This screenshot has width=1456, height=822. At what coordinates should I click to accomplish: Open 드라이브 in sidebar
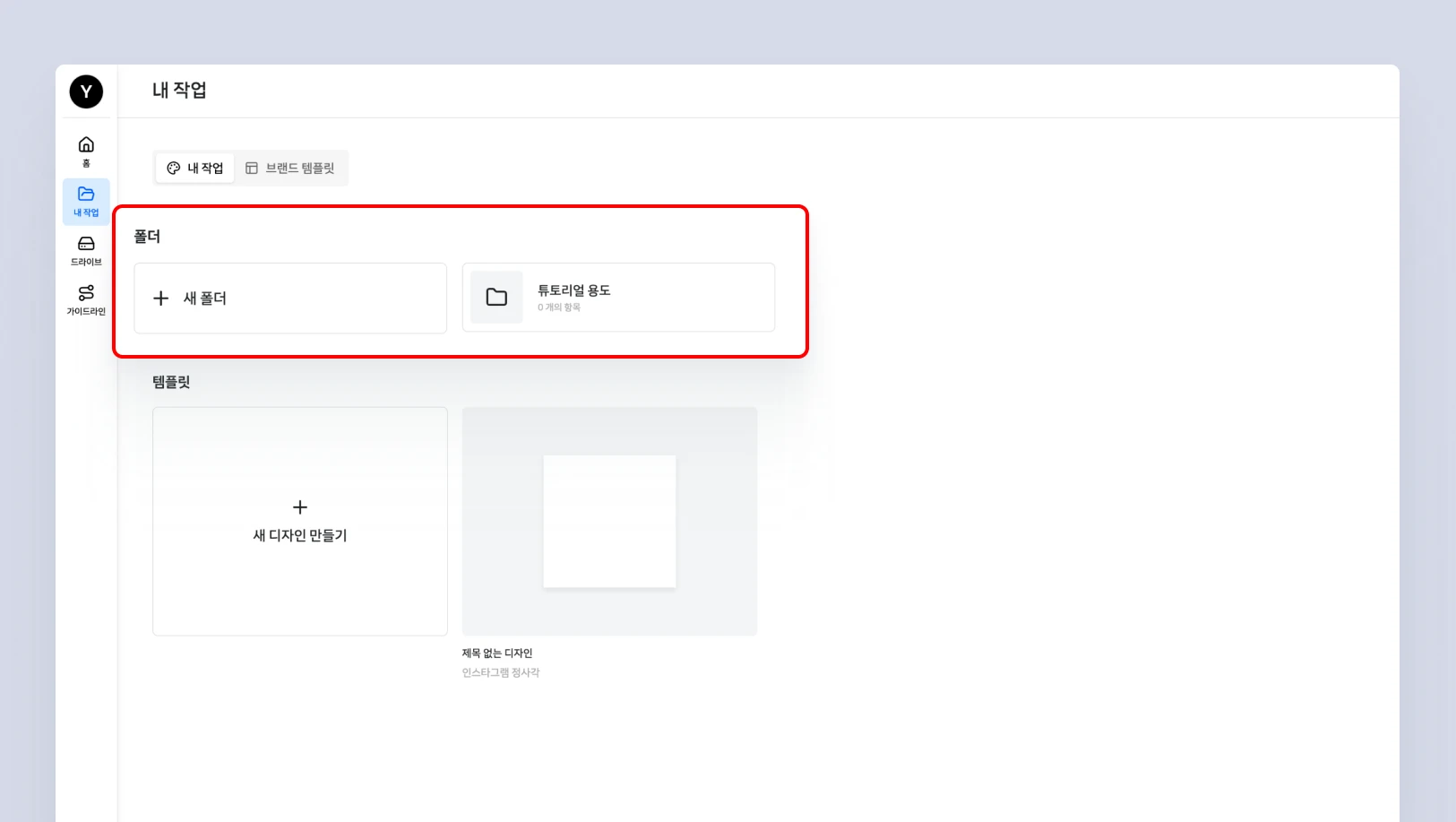point(86,251)
